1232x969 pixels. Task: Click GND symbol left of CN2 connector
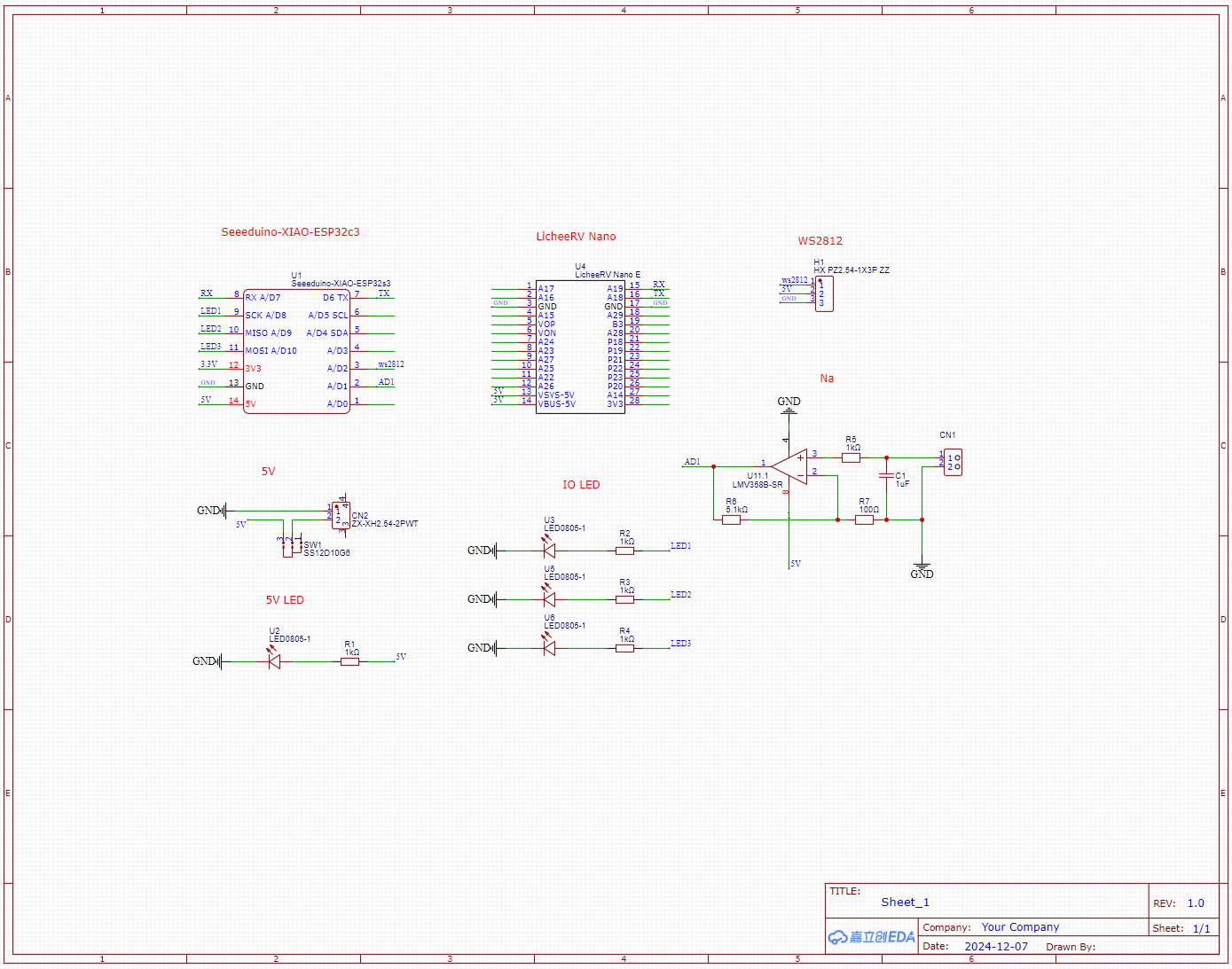click(211, 511)
